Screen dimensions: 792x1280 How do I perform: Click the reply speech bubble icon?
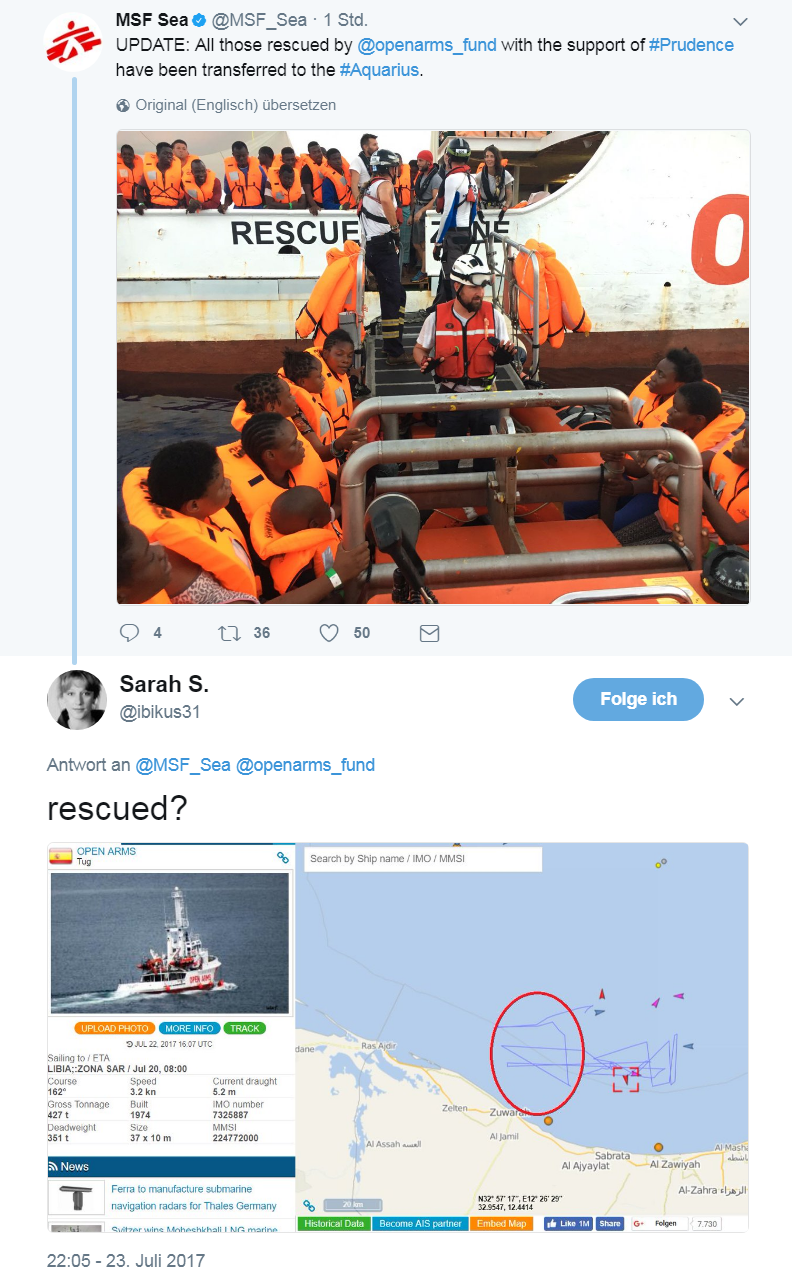(x=129, y=633)
